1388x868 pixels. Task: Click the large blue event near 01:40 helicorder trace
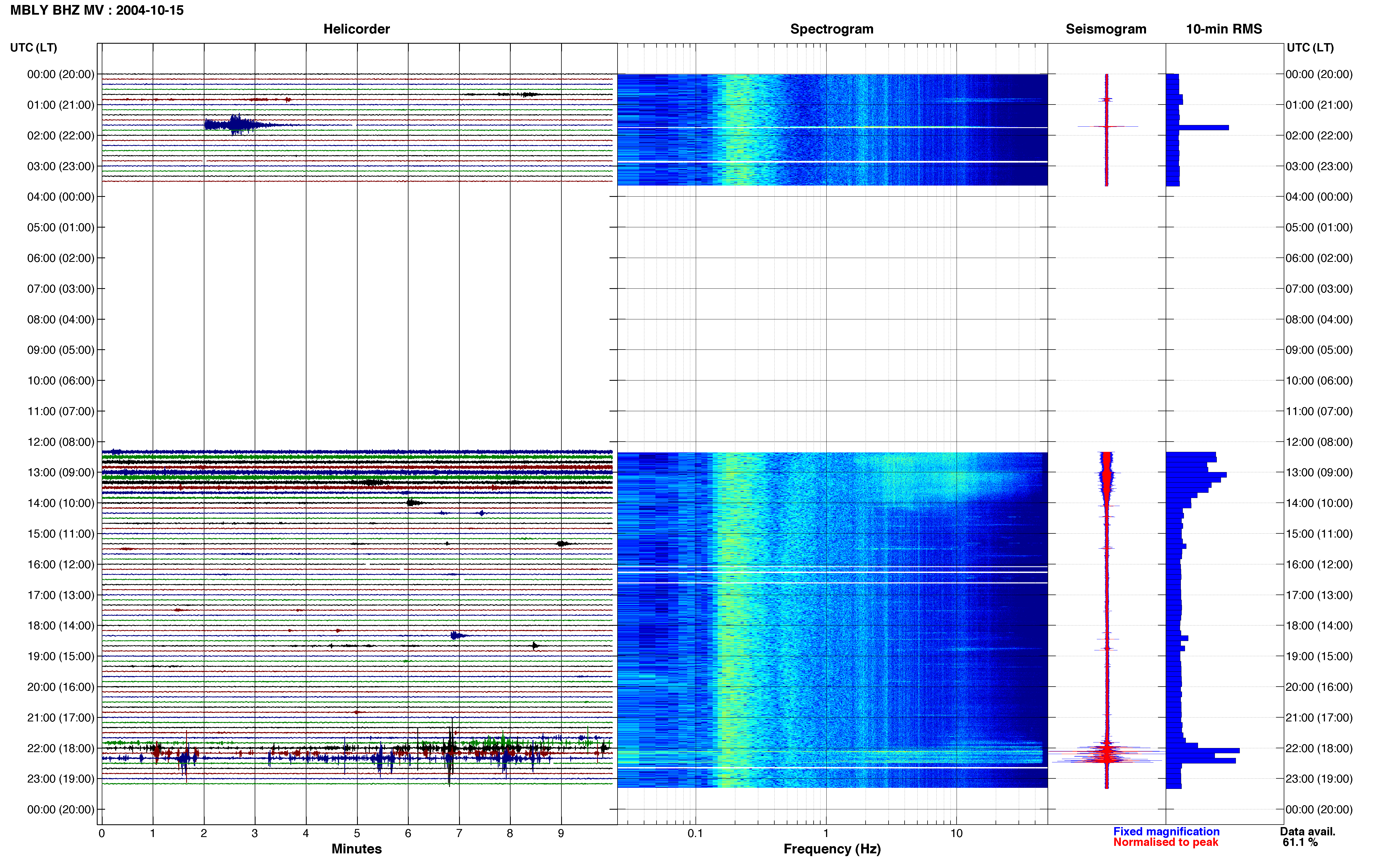pyautogui.click(x=235, y=125)
